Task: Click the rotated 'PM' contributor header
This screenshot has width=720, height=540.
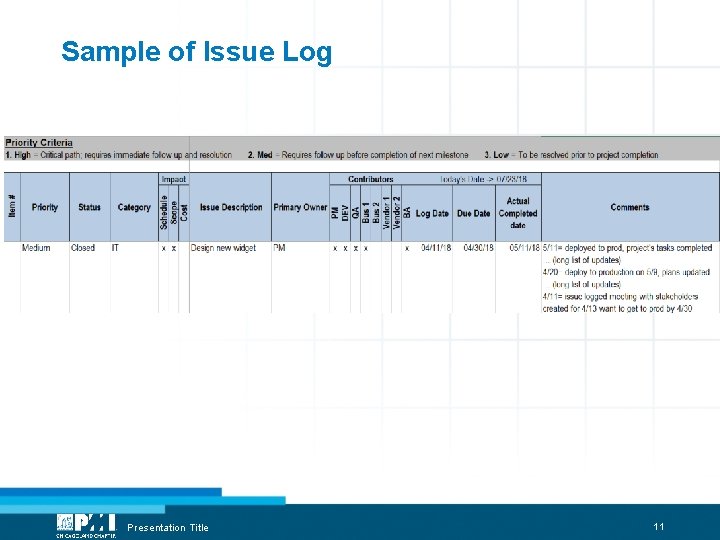Action: (x=335, y=213)
